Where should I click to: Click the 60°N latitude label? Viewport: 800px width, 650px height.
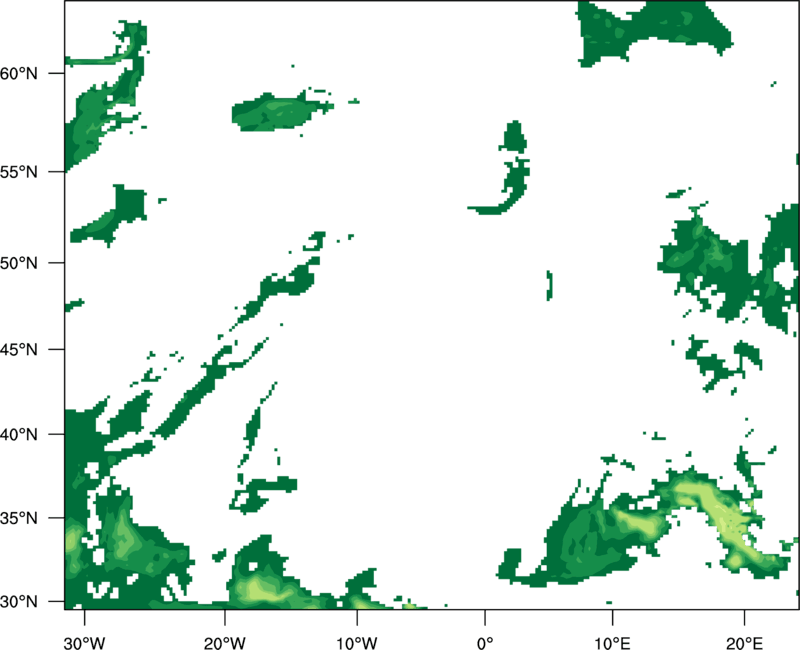tap(19, 73)
